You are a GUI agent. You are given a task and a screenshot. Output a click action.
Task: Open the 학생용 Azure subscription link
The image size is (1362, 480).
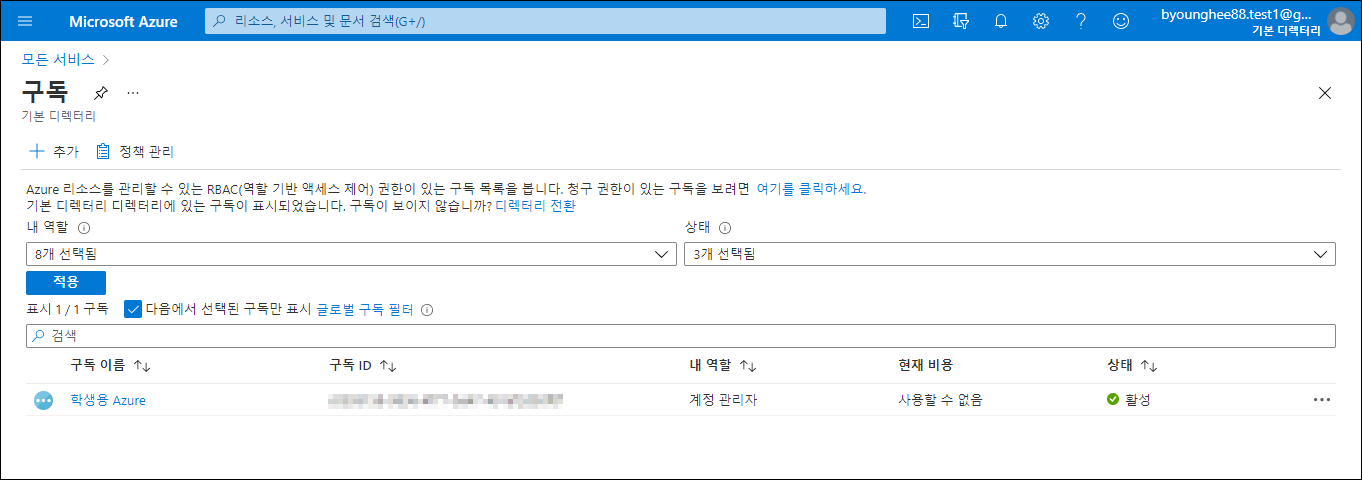coord(108,400)
